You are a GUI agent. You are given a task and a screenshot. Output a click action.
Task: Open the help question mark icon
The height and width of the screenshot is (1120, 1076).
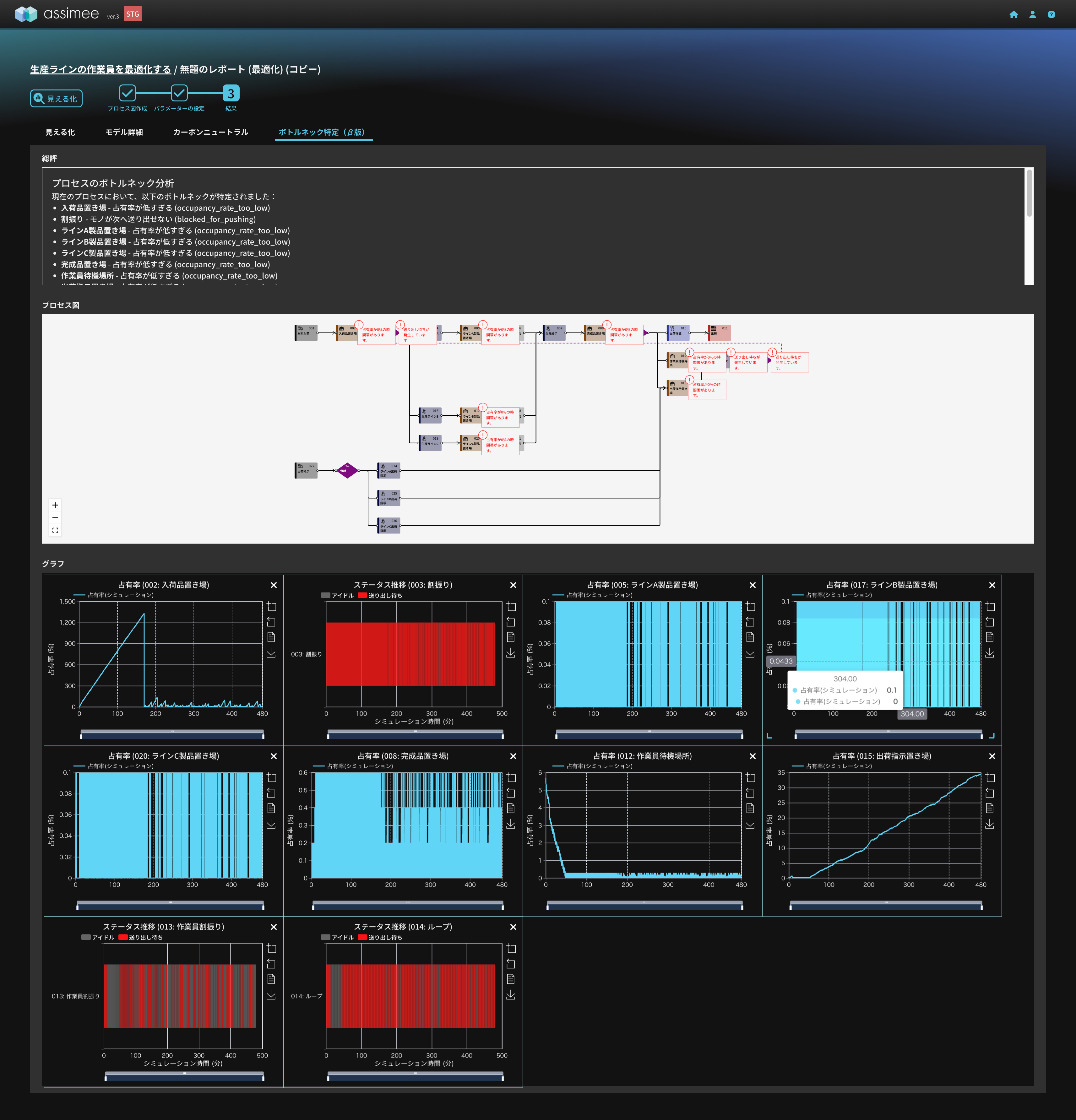pos(1051,15)
